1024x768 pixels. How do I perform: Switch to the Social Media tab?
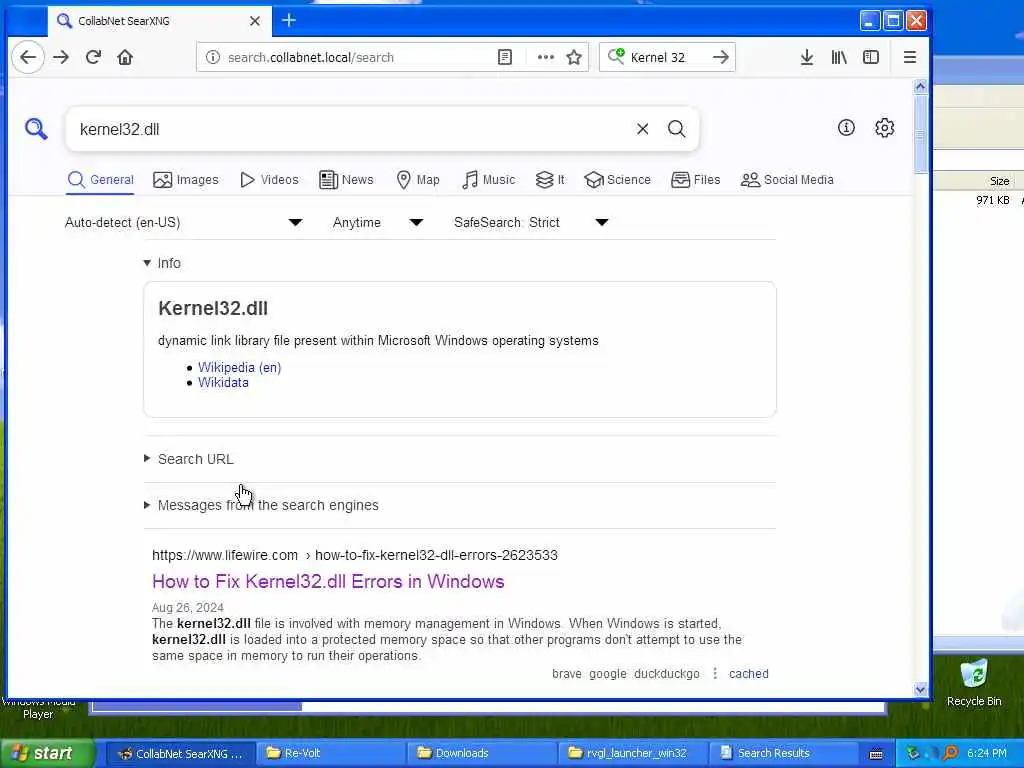pos(787,180)
